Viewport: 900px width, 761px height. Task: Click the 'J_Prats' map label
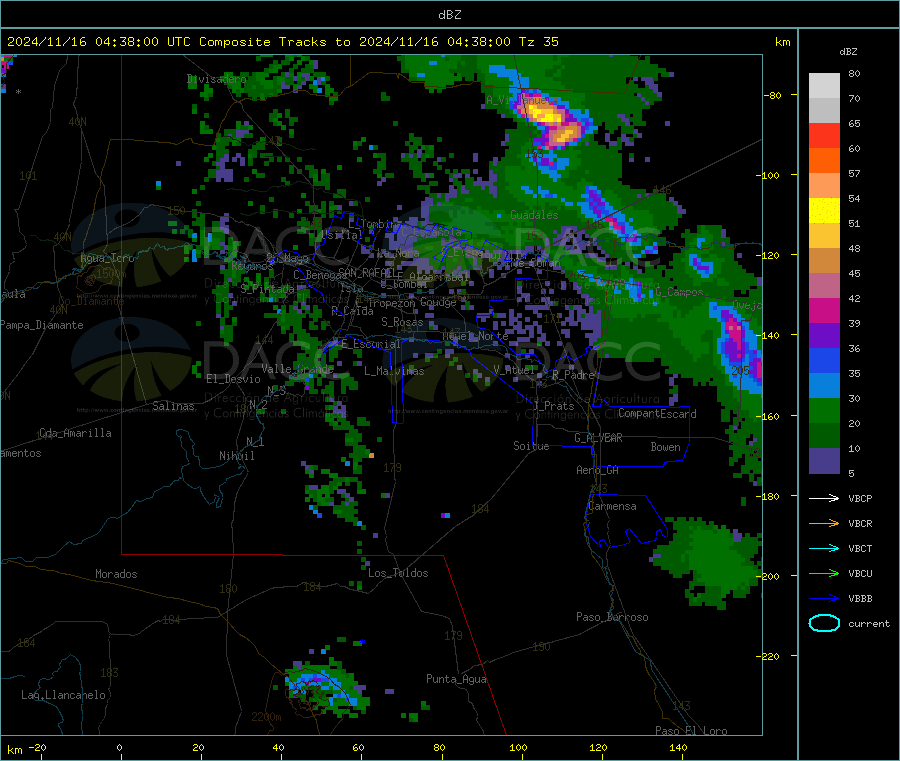pyautogui.click(x=554, y=406)
